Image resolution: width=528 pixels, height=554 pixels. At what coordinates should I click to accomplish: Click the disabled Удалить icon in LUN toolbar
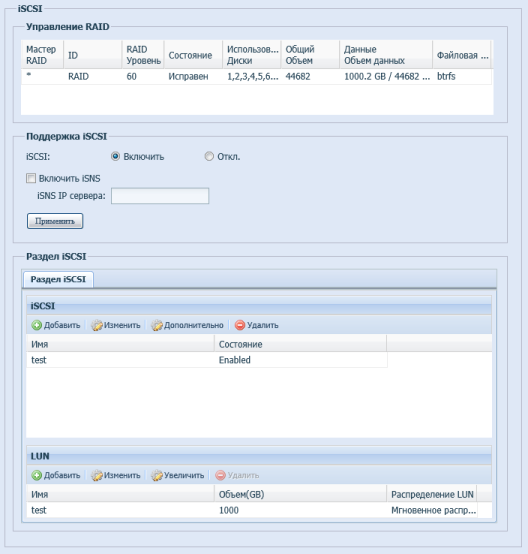[220, 476]
